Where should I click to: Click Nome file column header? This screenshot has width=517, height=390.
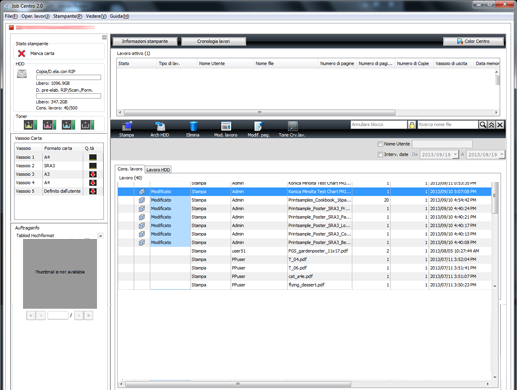pos(286,63)
